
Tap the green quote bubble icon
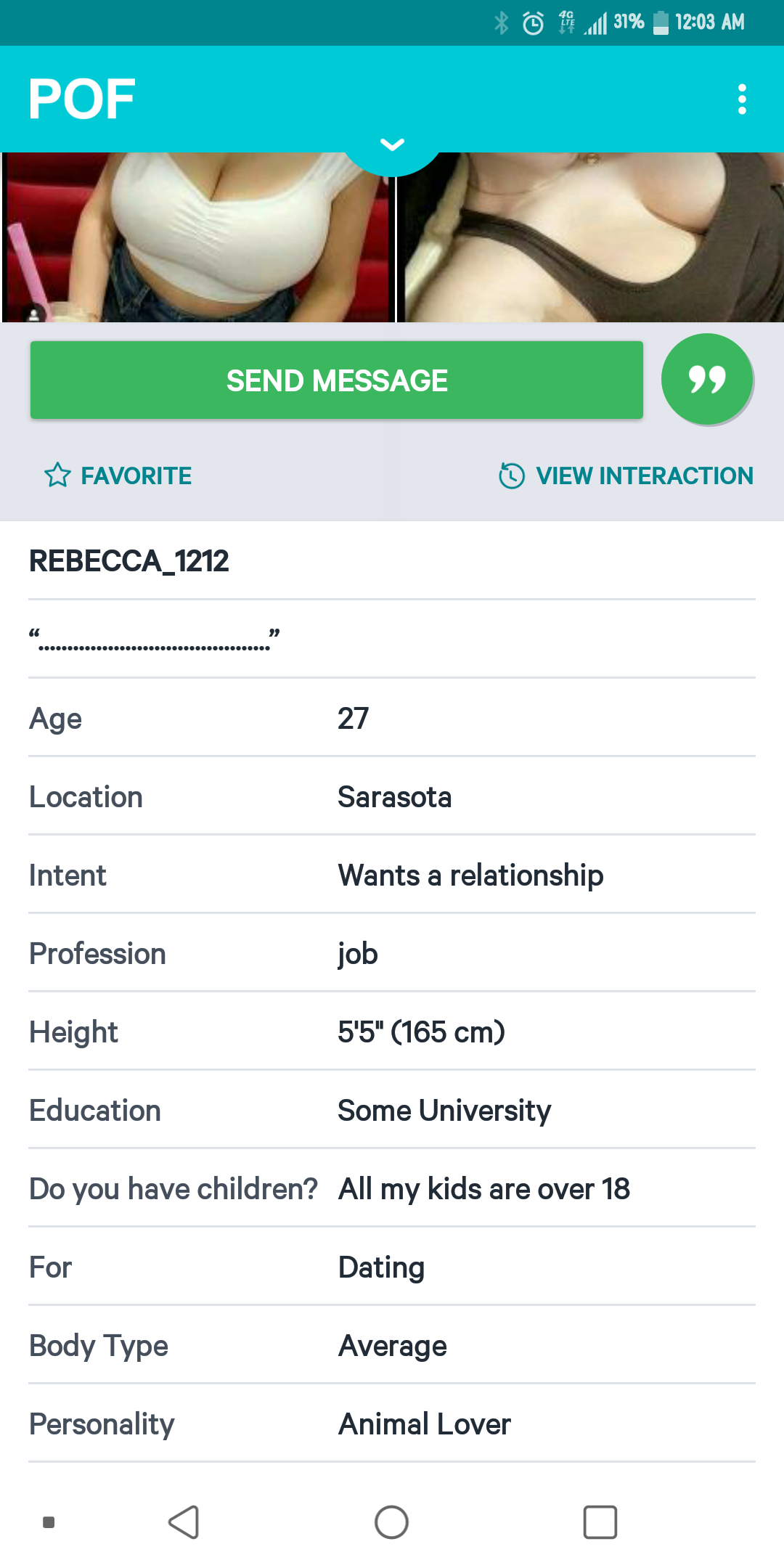click(x=707, y=379)
